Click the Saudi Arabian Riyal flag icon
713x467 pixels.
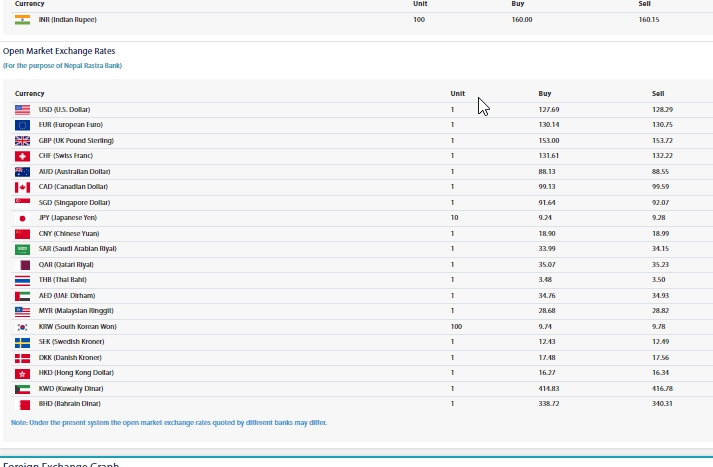[x=22, y=248]
